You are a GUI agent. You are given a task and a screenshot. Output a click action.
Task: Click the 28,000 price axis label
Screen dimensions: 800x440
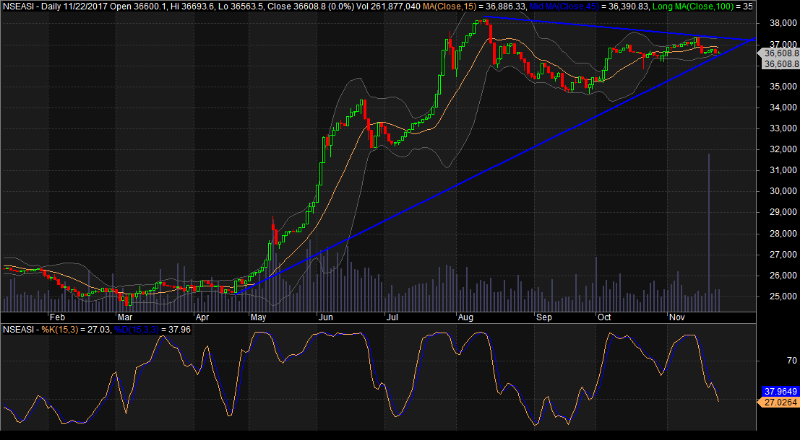pyautogui.click(x=782, y=233)
